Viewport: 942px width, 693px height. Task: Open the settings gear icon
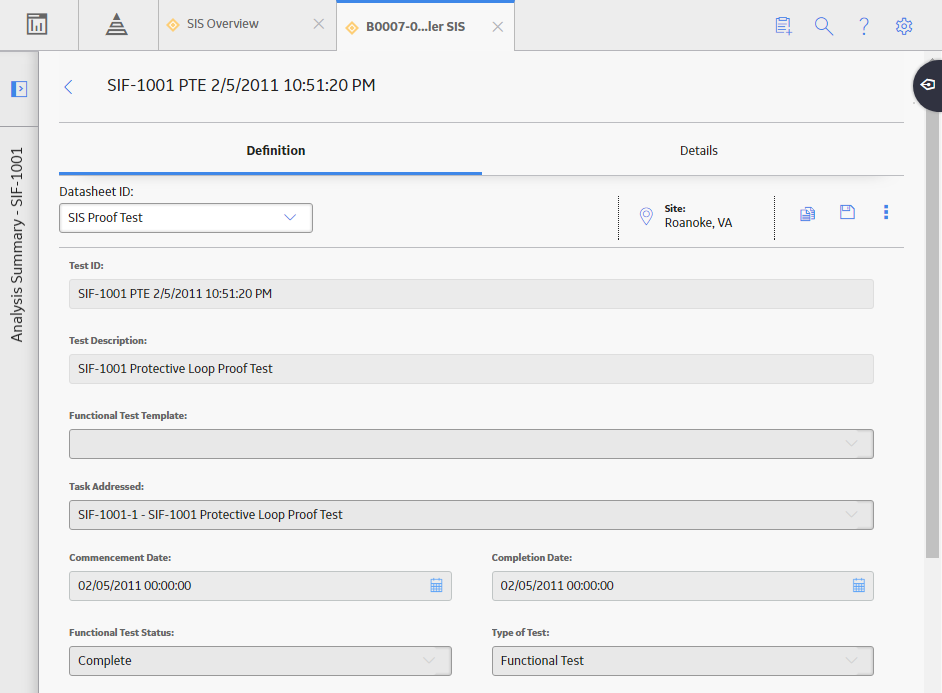(904, 26)
